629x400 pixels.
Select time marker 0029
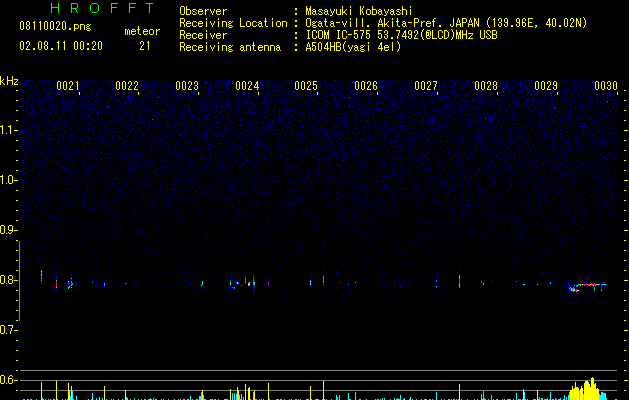tap(546, 86)
